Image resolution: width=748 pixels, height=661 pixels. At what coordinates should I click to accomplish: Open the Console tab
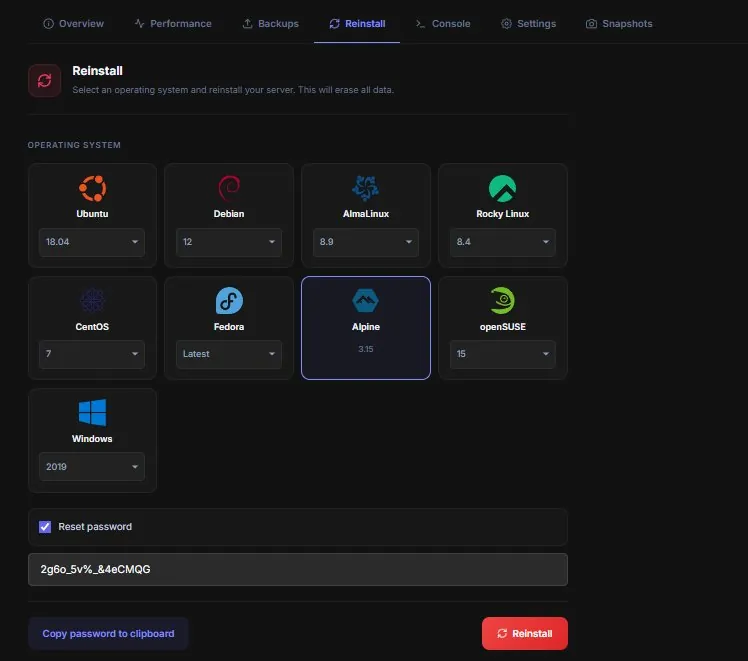[x=443, y=23]
